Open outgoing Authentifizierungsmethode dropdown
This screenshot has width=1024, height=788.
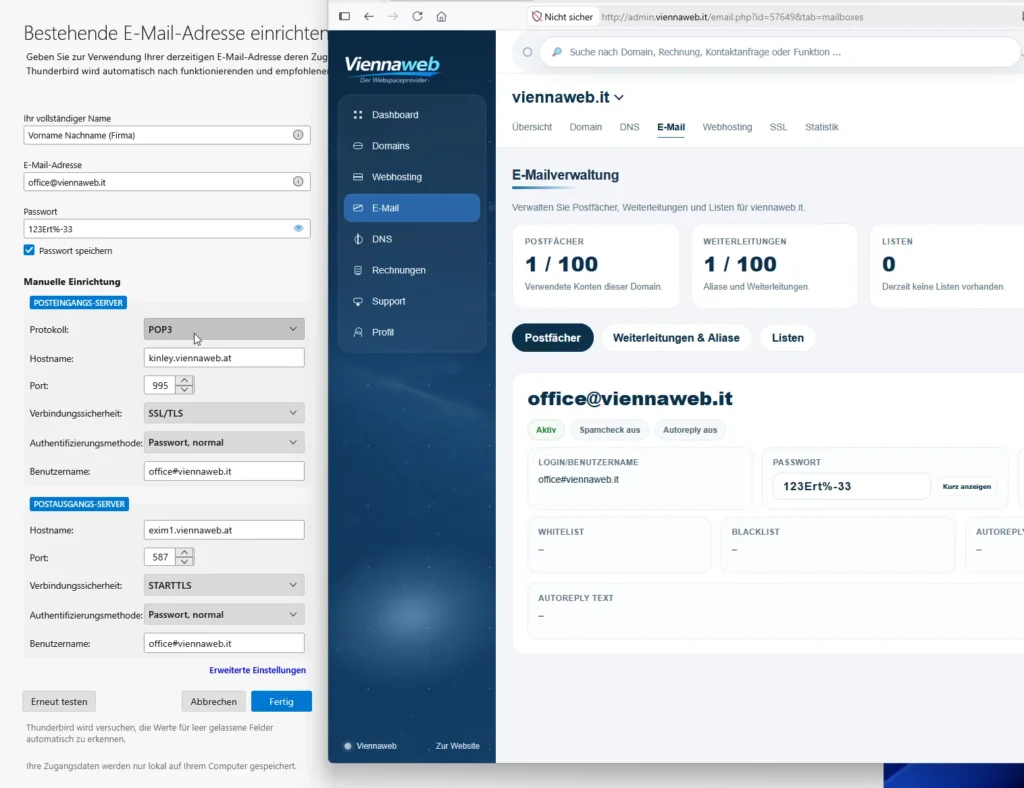(224, 614)
